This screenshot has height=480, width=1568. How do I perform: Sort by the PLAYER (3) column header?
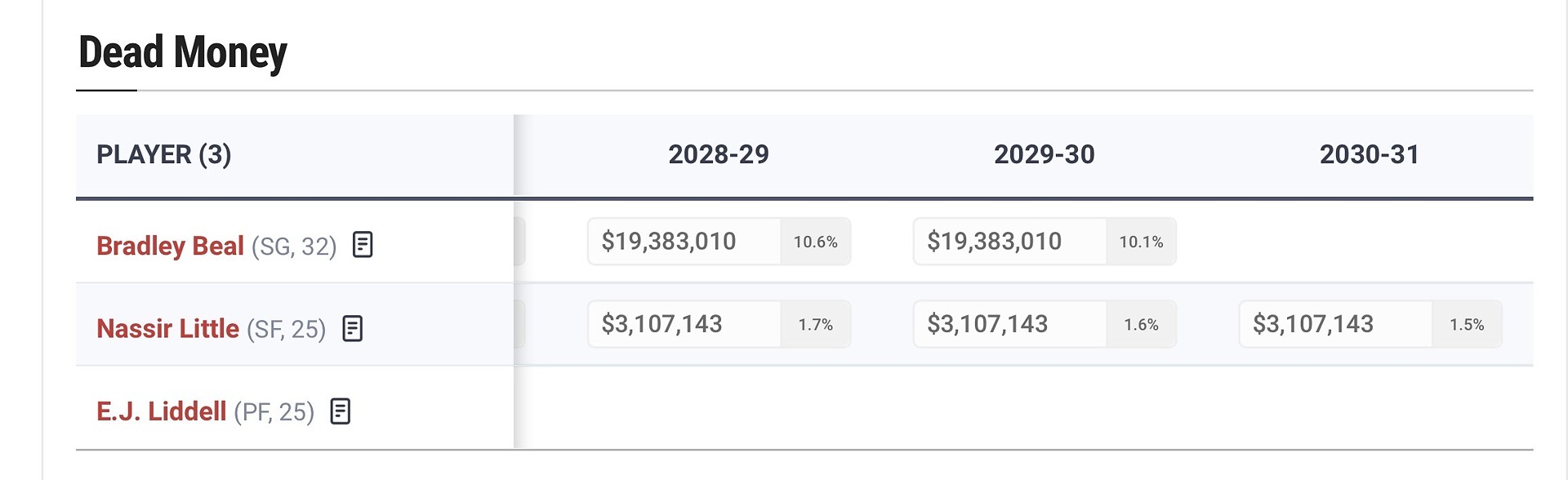(x=163, y=154)
